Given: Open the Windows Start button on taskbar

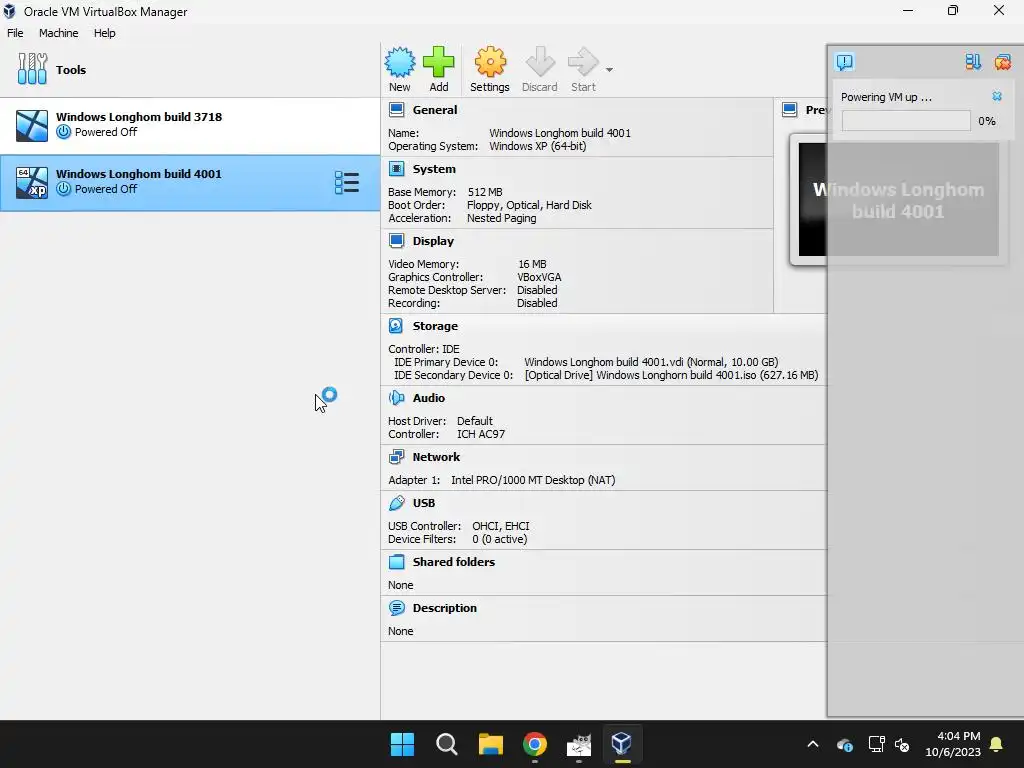Looking at the screenshot, I should [x=402, y=744].
